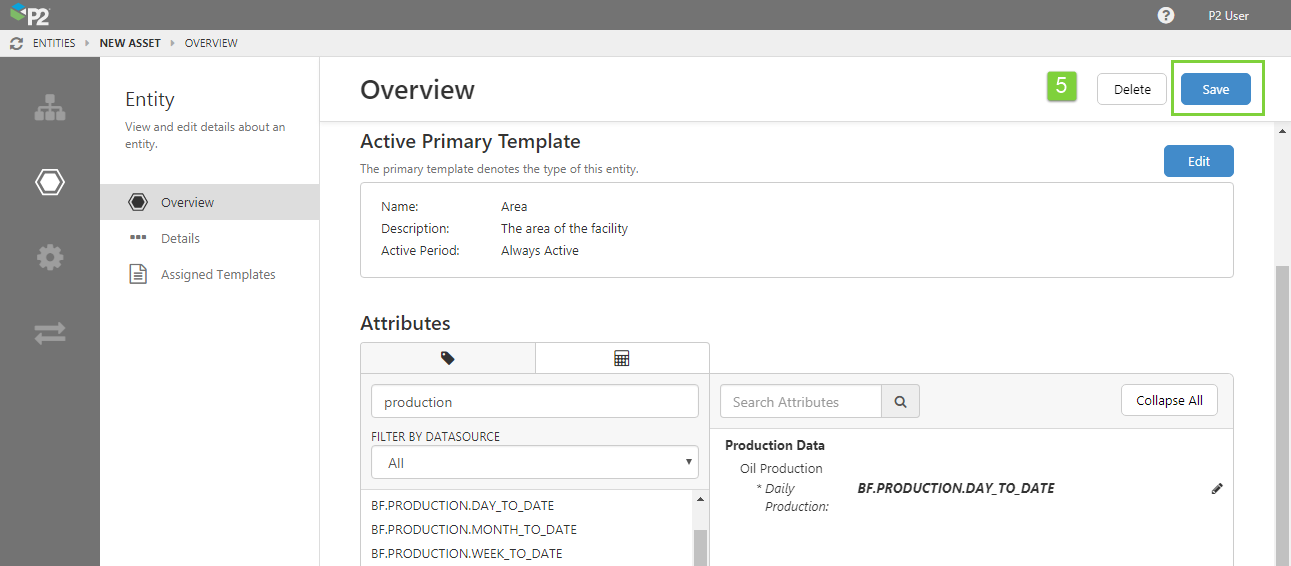Open the gear settings icon in sidebar
The height and width of the screenshot is (566, 1291).
tap(50, 258)
